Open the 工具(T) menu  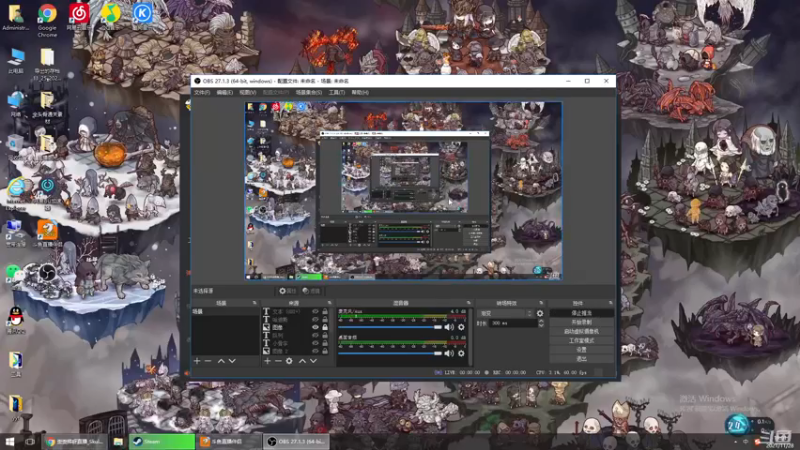pyautogui.click(x=336, y=92)
